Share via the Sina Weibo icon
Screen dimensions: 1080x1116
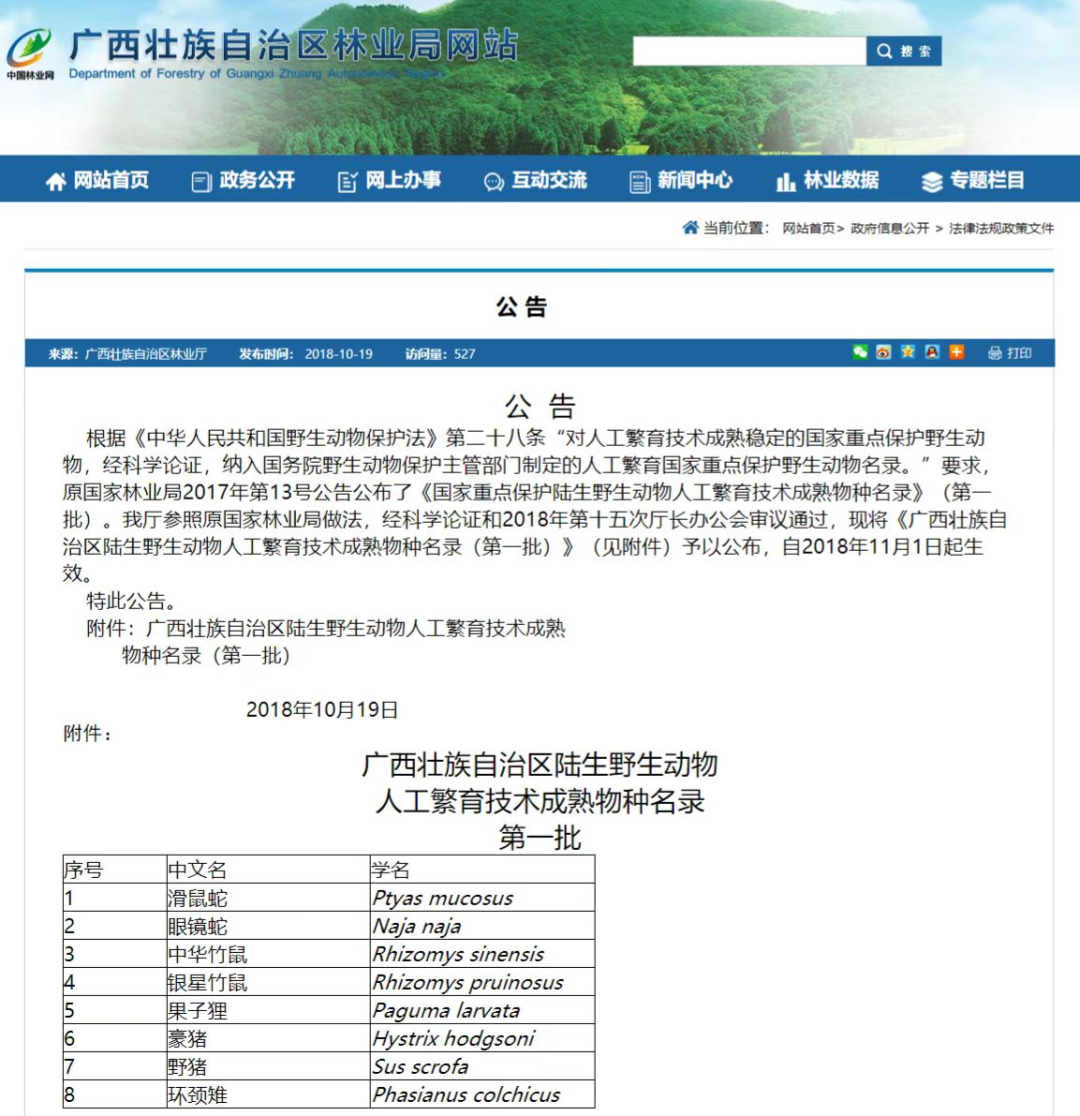(x=884, y=352)
